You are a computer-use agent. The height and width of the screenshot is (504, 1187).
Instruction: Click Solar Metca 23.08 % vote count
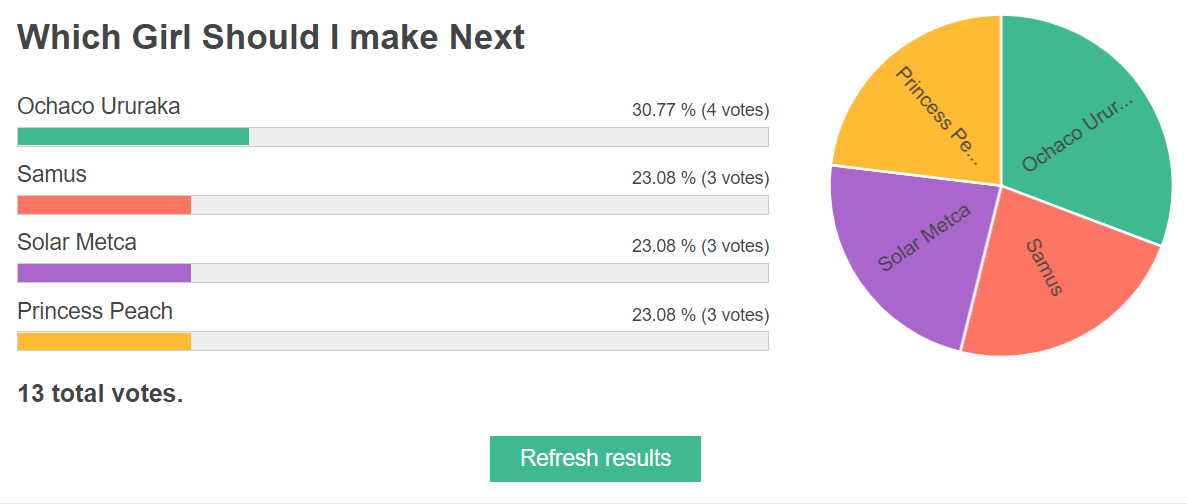[700, 247]
